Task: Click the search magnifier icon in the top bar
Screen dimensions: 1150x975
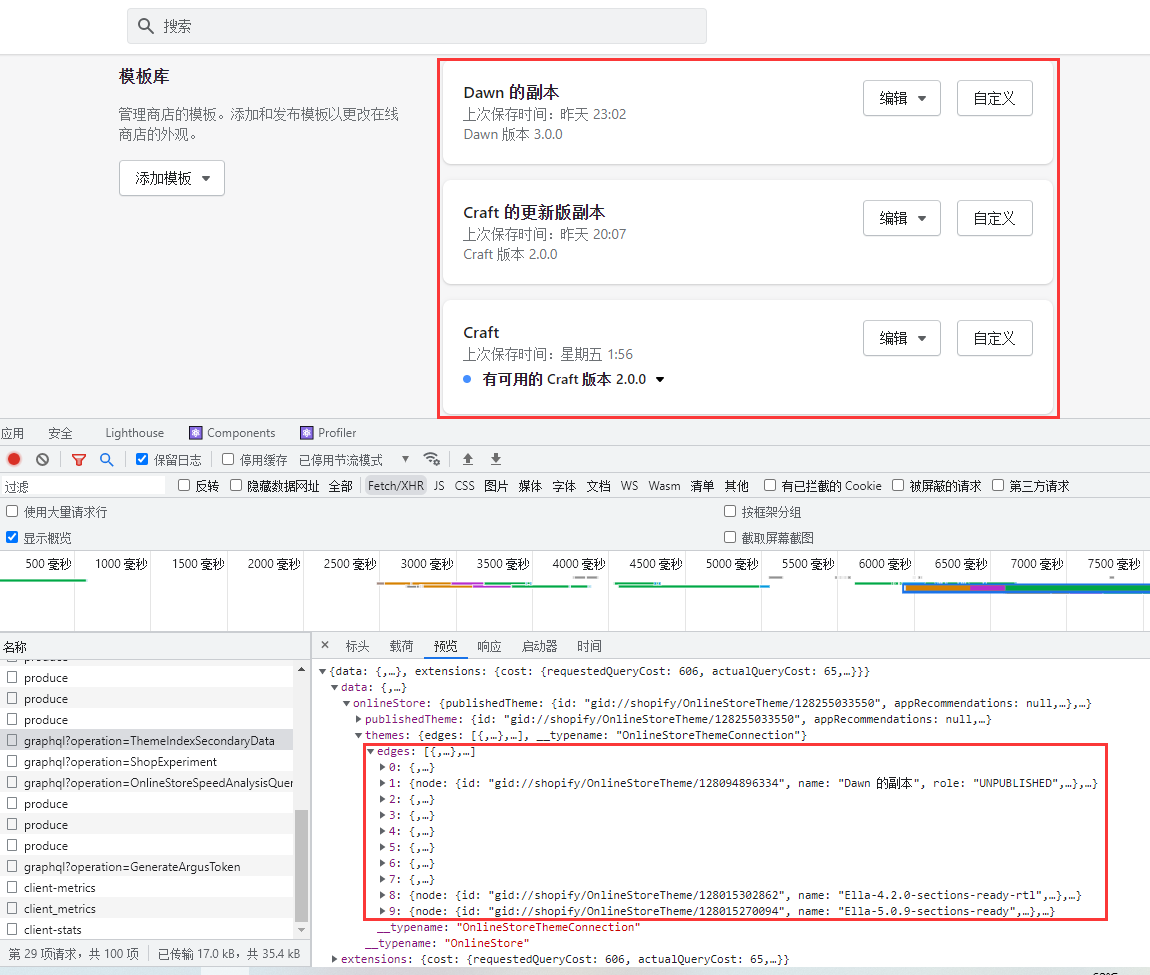Action: coord(145,26)
